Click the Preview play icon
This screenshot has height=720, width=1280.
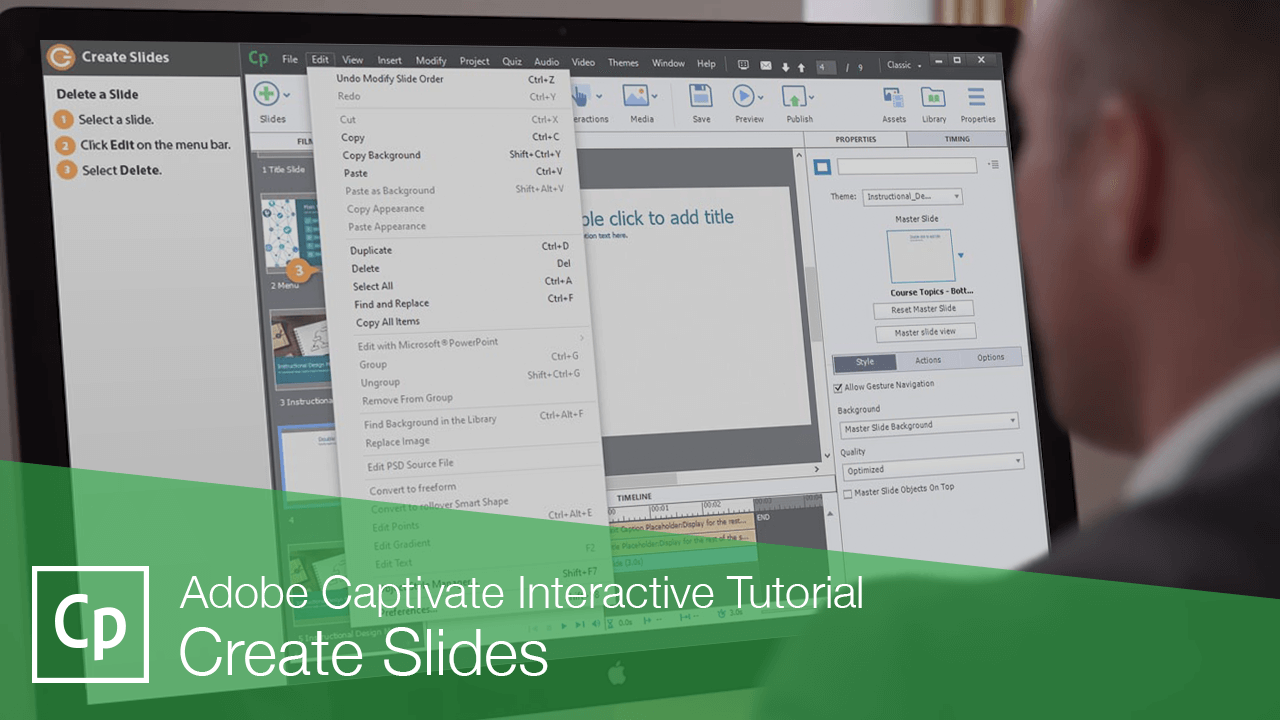point(744,96)
